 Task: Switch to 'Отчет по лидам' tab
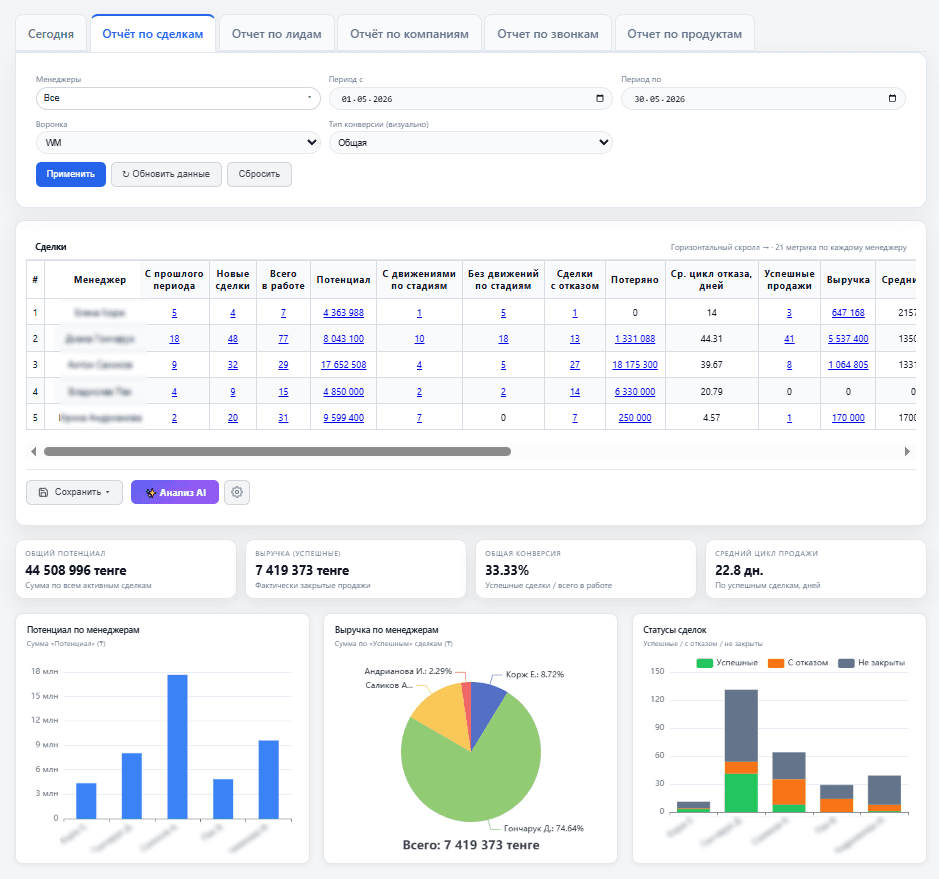click(277, 34)
